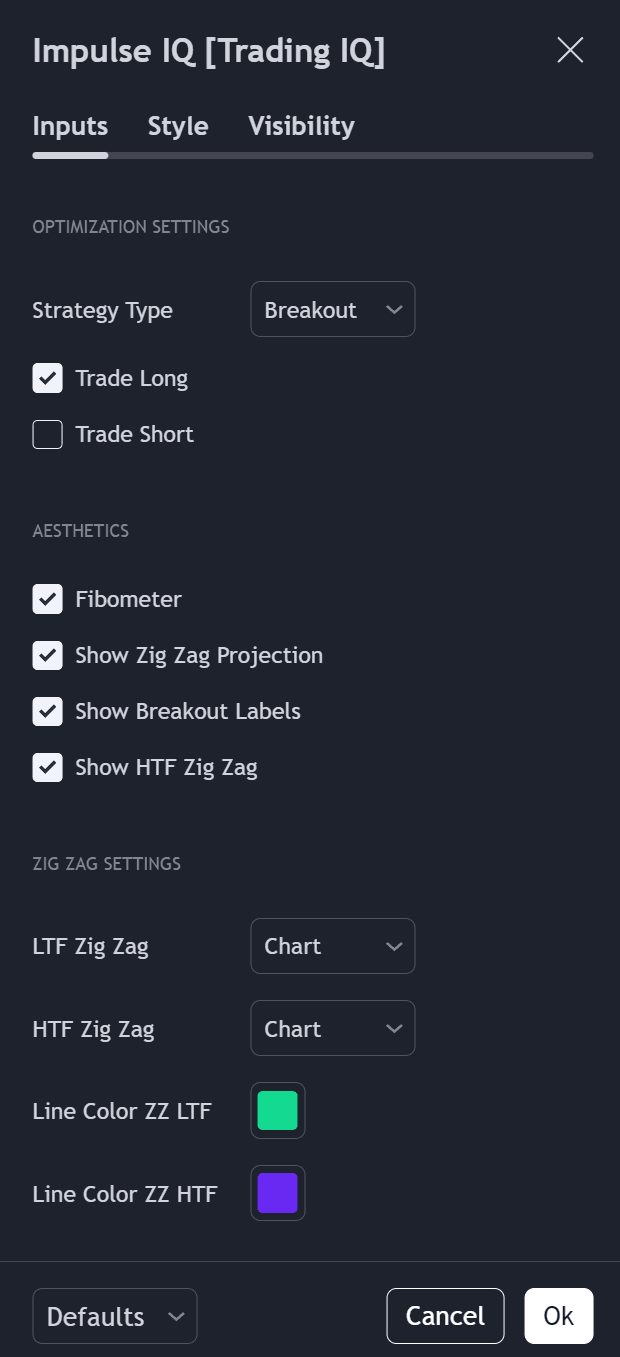
Task: Open the LTF Zig Zag timeframe dropdown
Action: (x=332, y=946)
